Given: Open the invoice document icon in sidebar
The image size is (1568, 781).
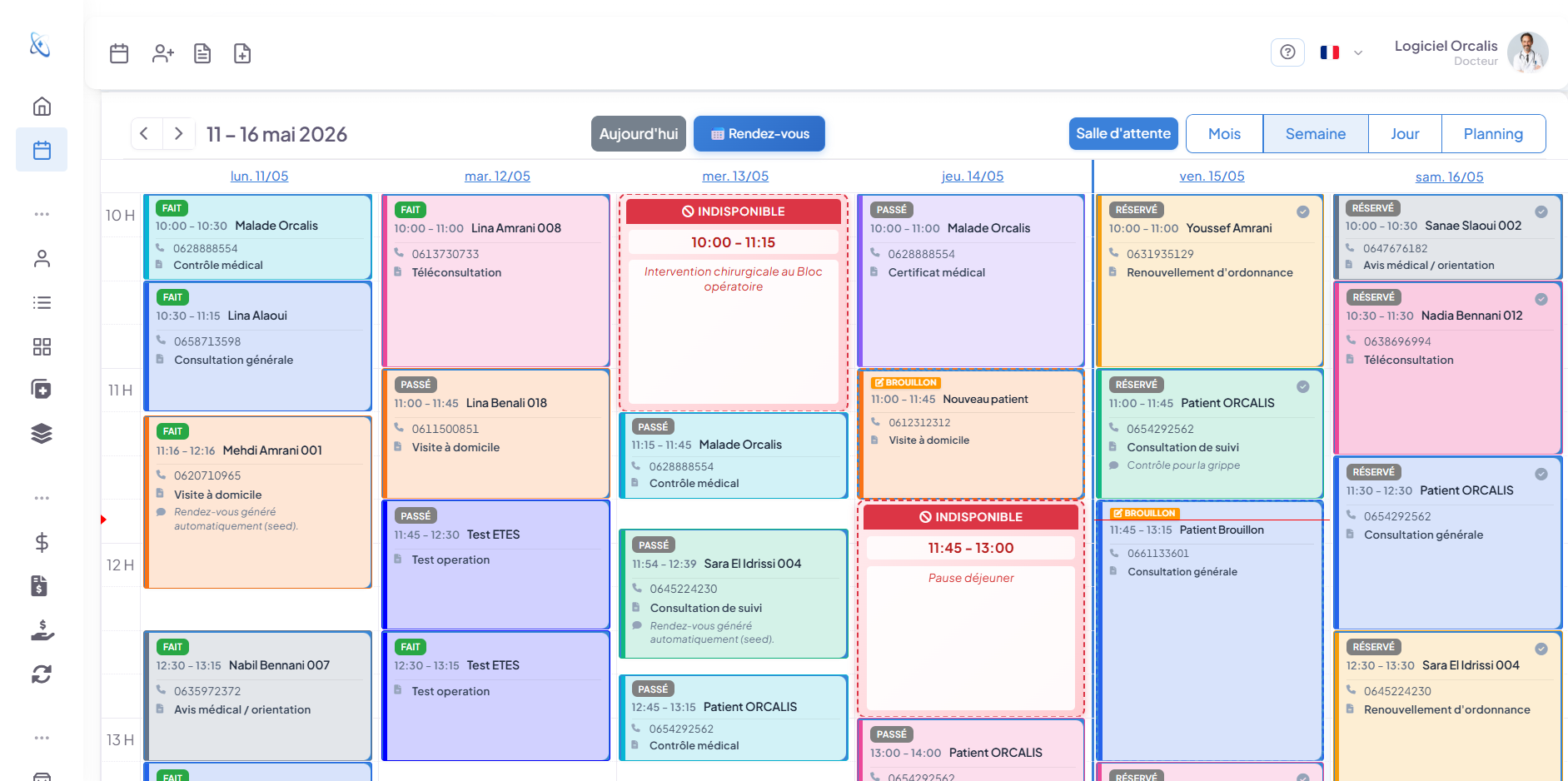Looking at the screenshot, I should [40, 586].
